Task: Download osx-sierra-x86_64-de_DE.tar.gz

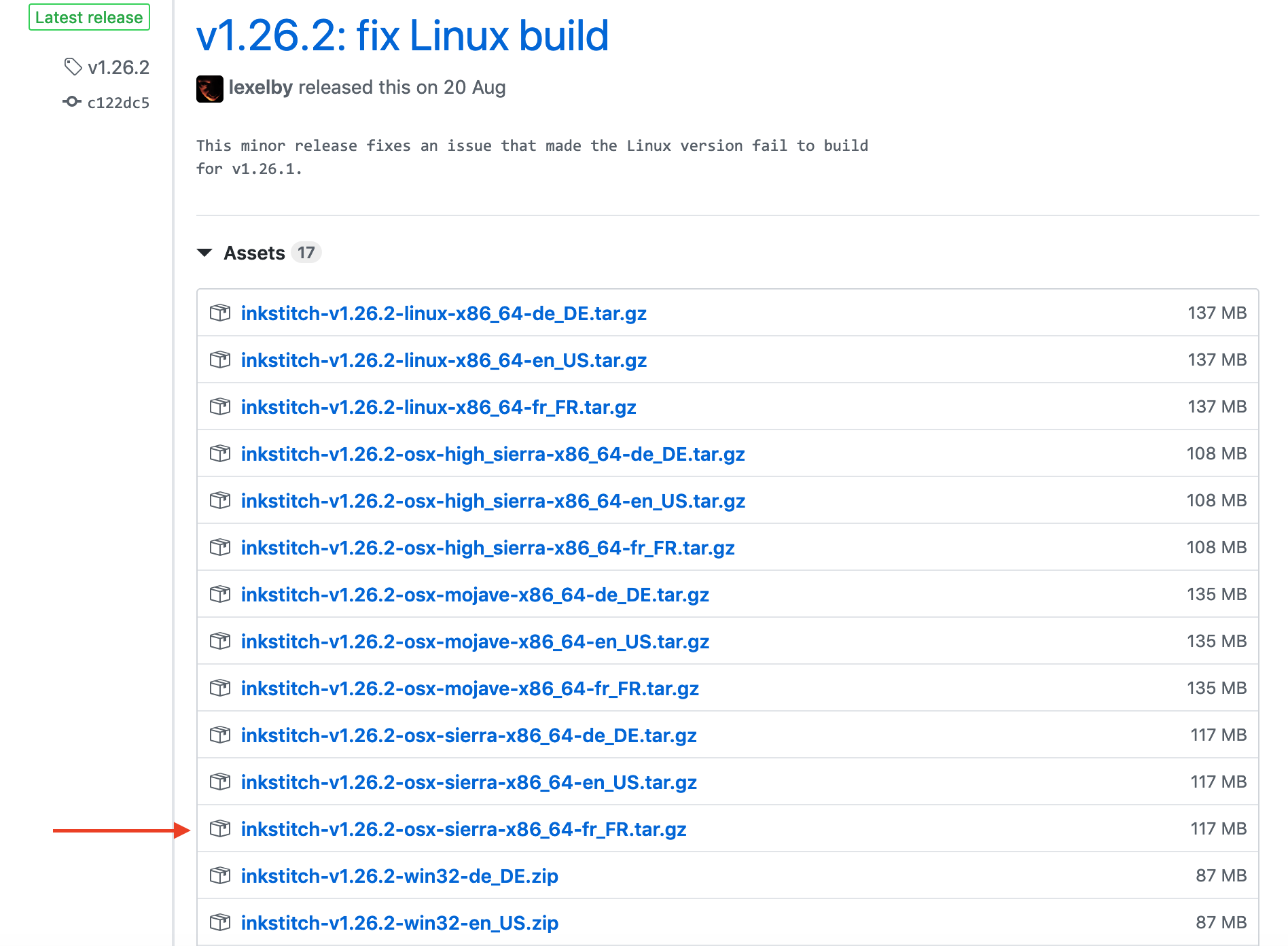Action: coord(469,735)
